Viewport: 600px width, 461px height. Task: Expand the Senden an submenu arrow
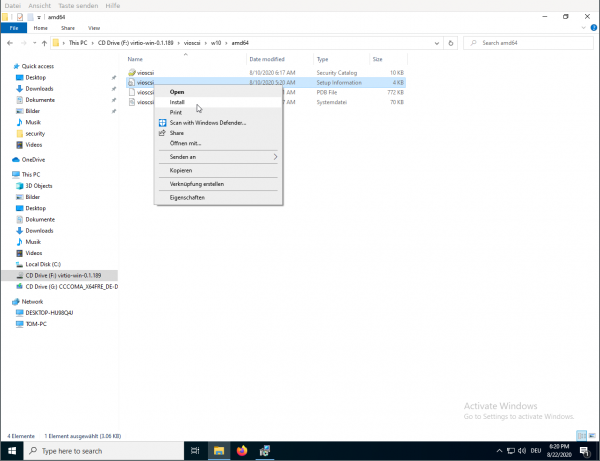pos(275,157)
